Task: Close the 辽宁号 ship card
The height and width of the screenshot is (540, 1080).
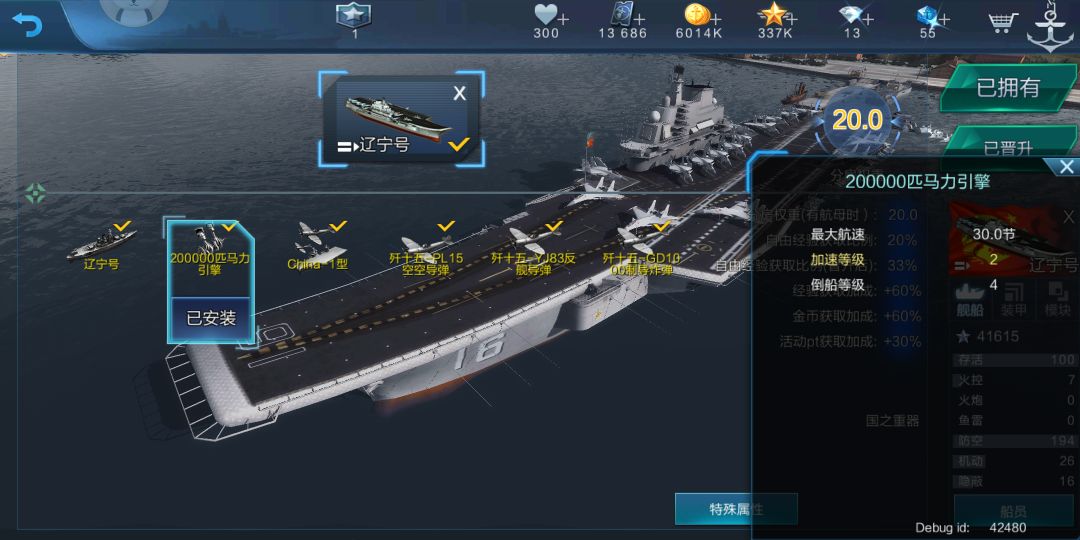Action: point(459,94)
